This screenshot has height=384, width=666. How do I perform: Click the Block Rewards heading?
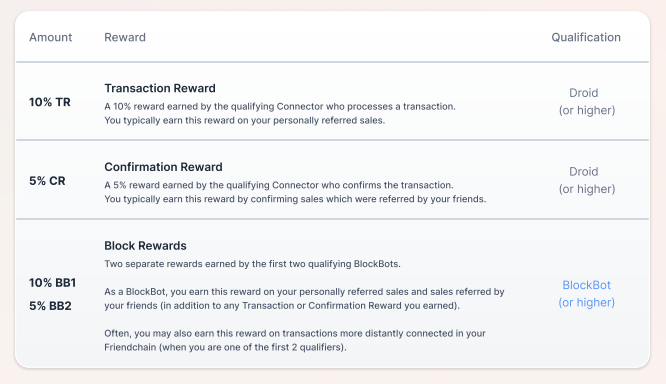(145, 246)
